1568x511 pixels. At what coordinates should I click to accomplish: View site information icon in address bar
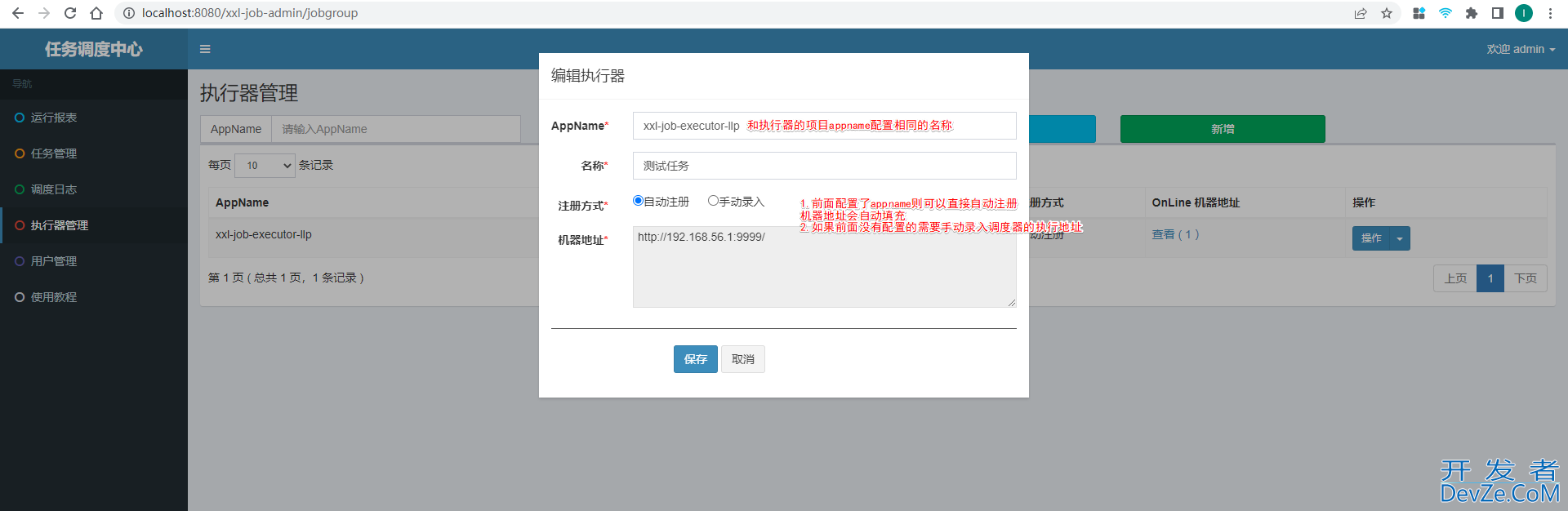(x=128, y=13)
